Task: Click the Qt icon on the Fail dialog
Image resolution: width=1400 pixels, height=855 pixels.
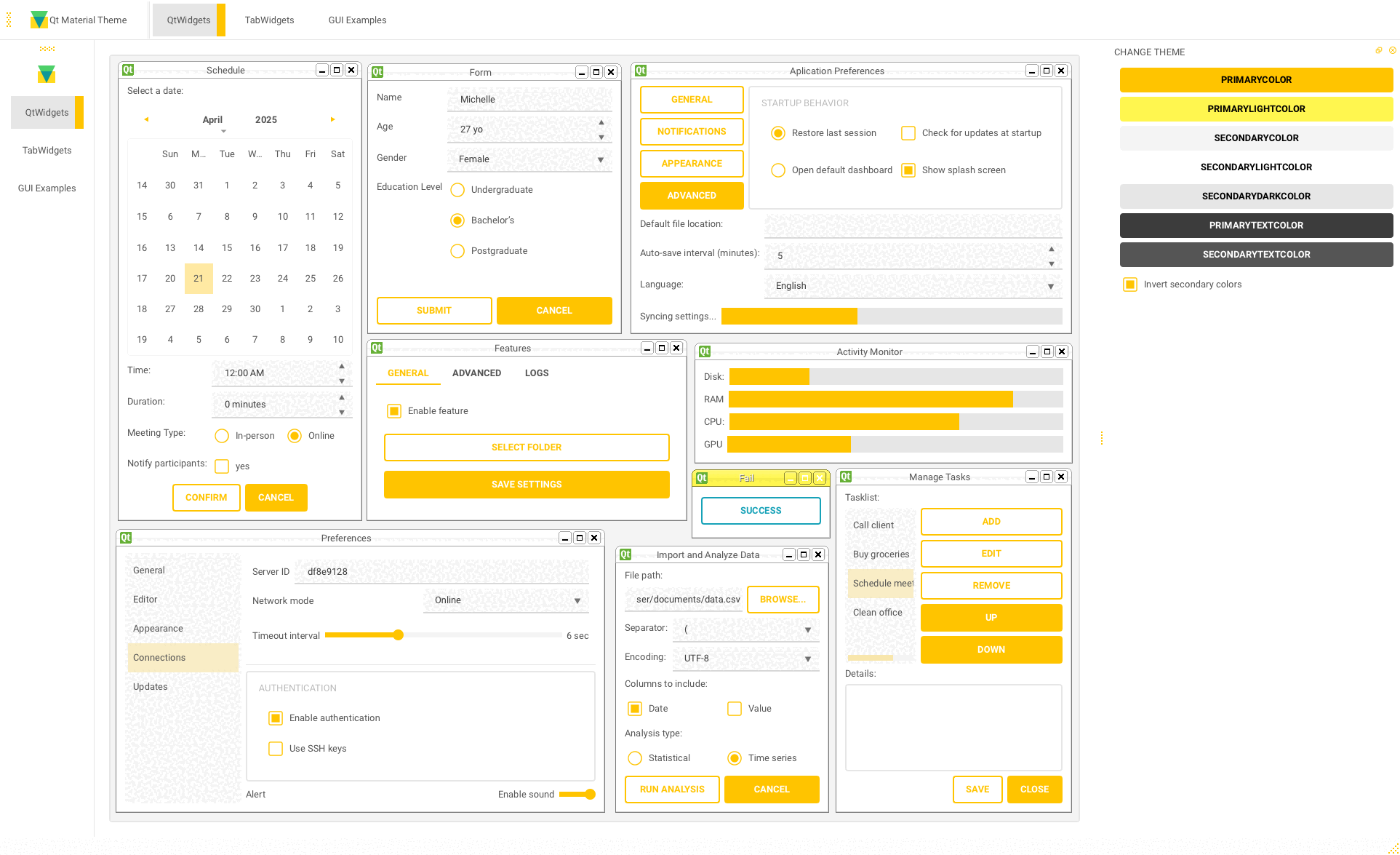Action: click(x=702, y=478)
